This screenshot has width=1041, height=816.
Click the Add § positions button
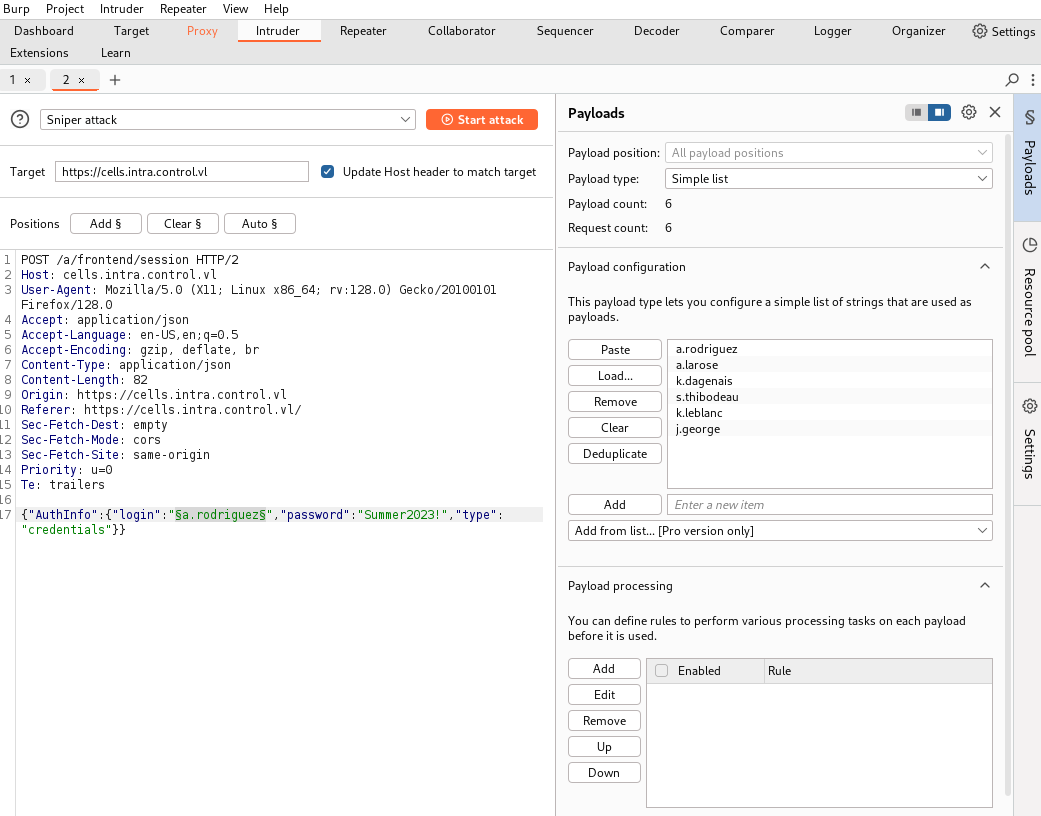[106, 224]
